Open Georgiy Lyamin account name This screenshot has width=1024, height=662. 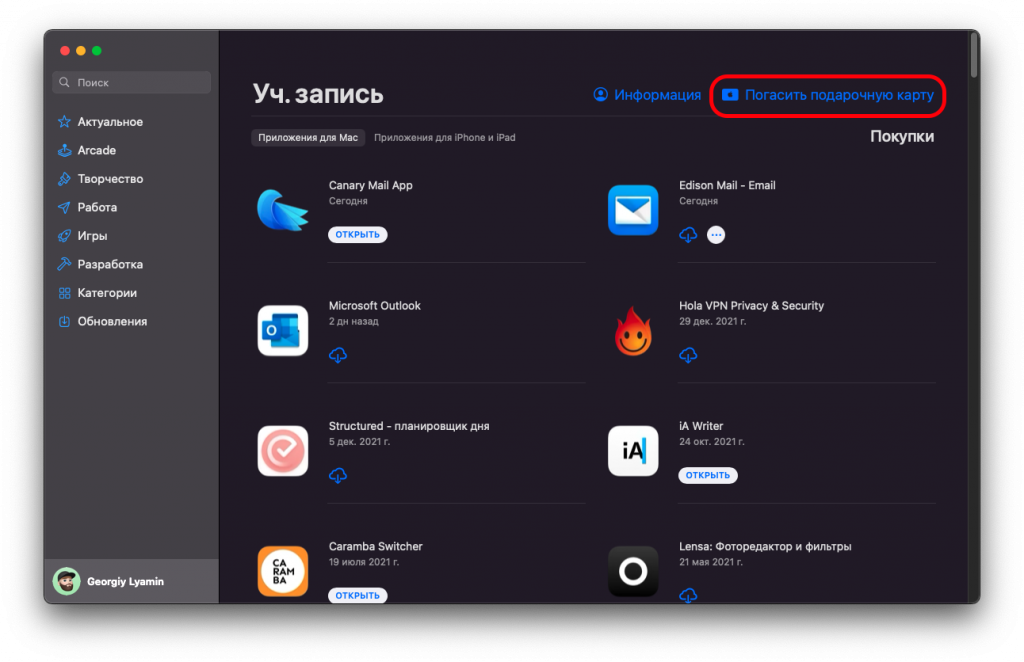click(x=125, y=581)
